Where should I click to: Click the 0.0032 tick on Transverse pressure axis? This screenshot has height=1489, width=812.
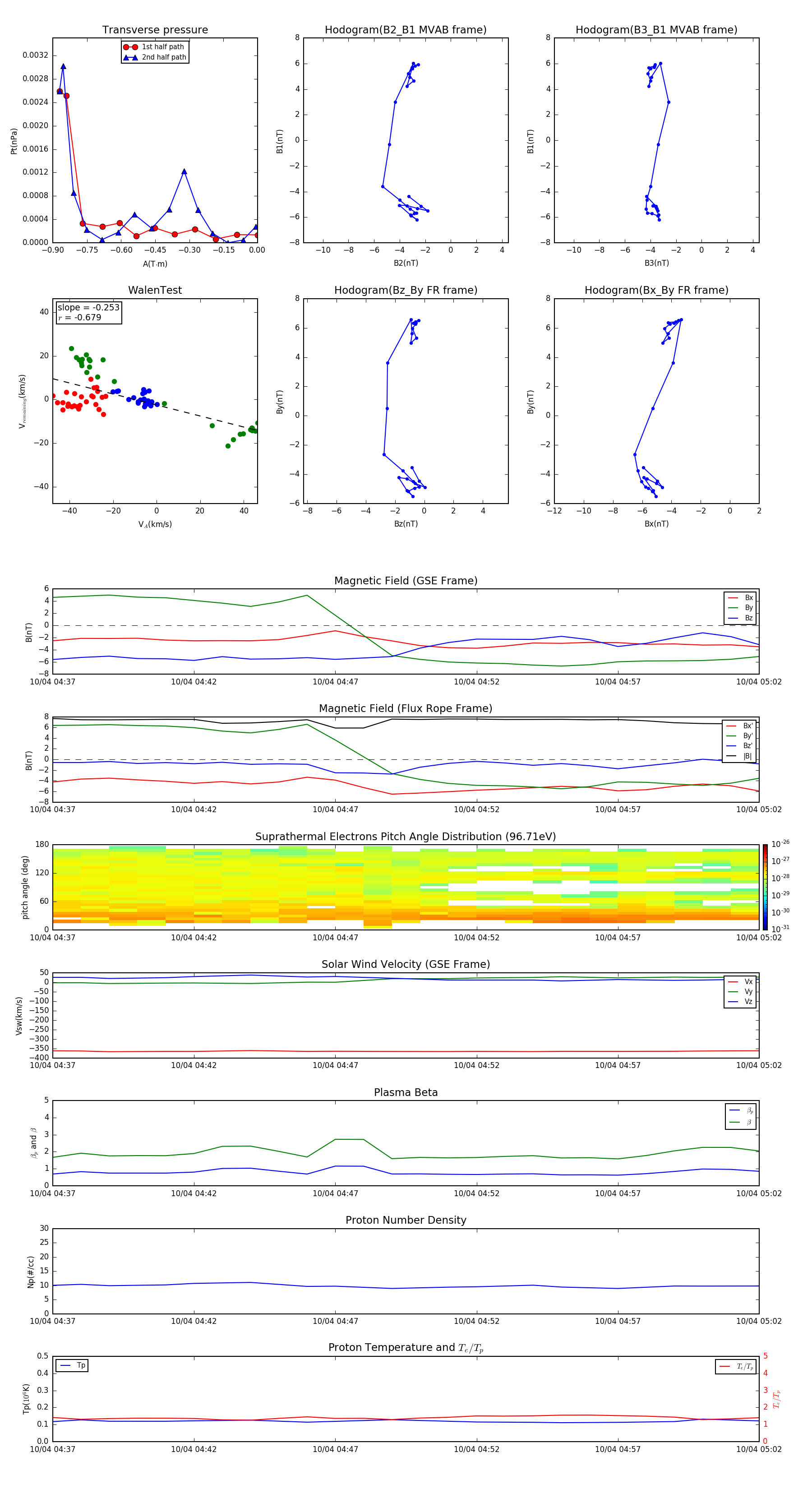coord(35,55)
